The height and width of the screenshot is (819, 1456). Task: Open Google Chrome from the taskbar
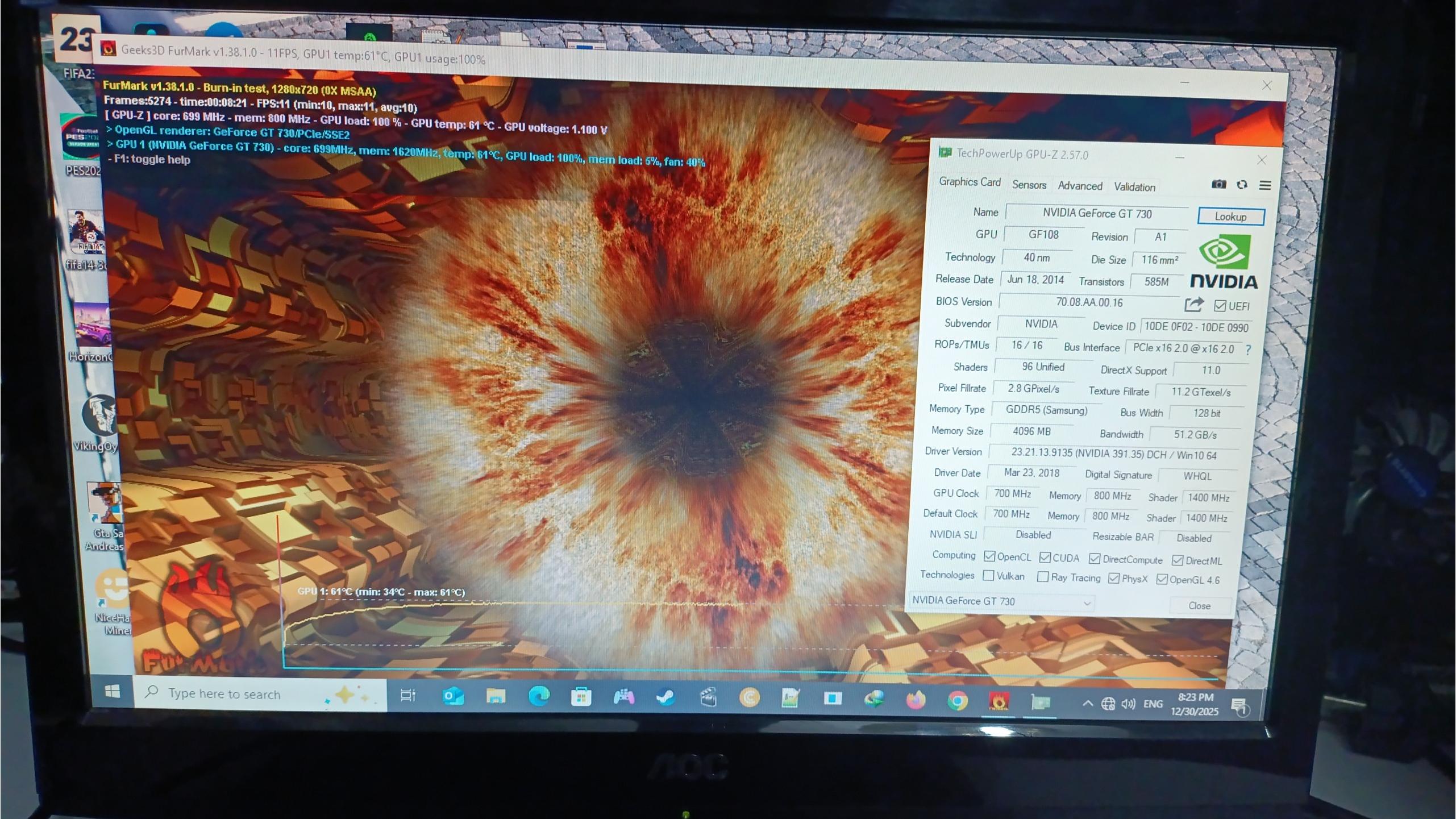tap(958, 701)
